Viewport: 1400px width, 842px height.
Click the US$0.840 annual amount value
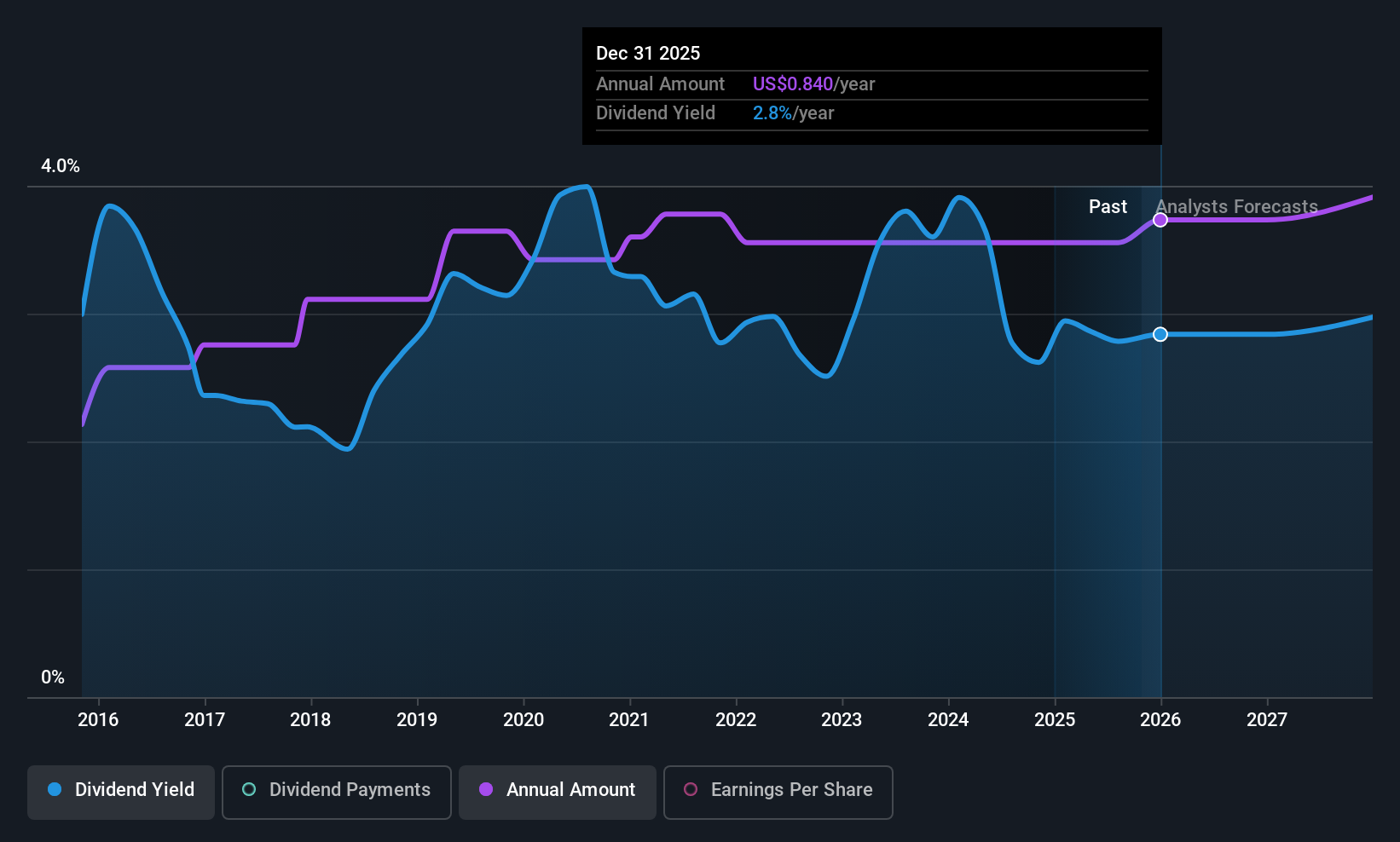[792, 84]
